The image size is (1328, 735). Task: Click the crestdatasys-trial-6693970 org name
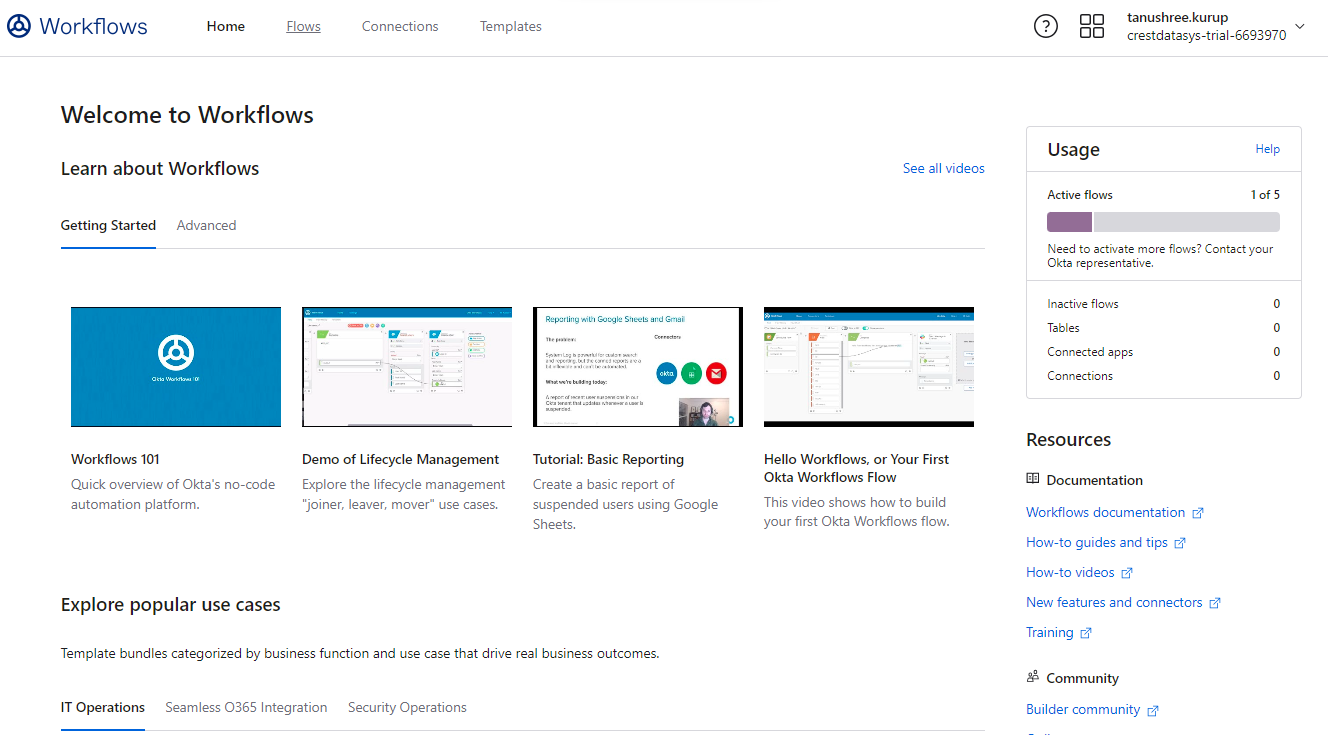tap(1206, 35)
